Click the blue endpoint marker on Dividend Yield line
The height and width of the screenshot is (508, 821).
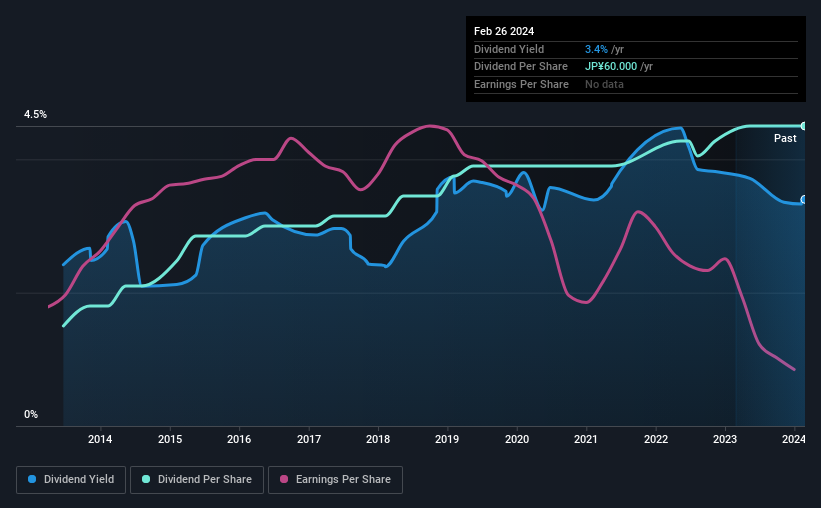click(804, 200)
